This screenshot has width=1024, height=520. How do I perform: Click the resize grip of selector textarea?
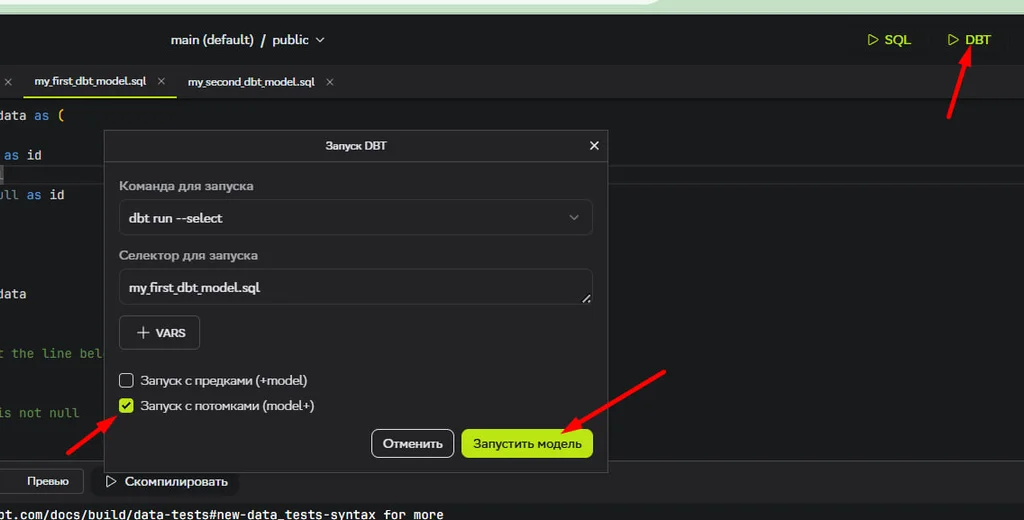586,299
